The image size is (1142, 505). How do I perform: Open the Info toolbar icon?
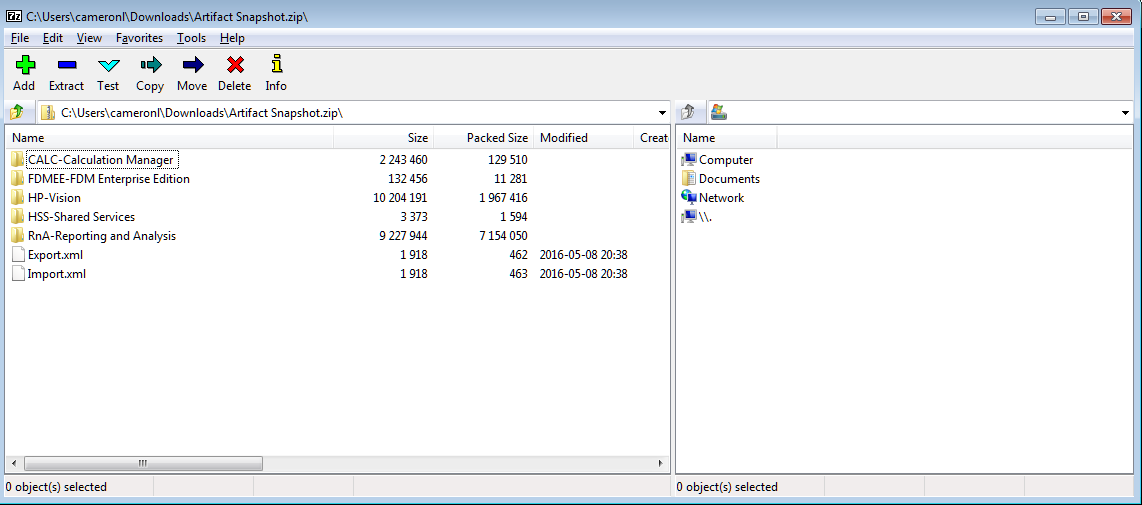(276, 65)
